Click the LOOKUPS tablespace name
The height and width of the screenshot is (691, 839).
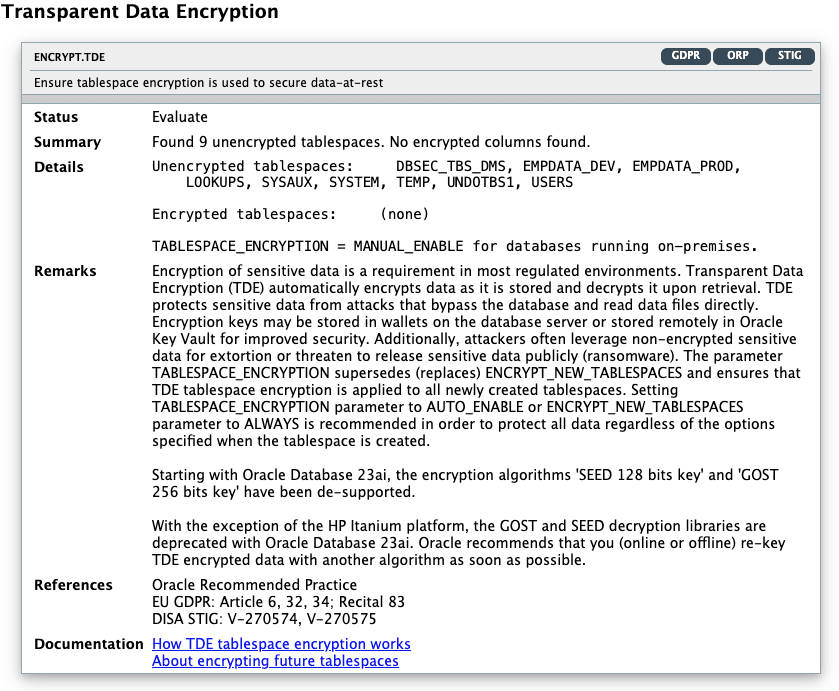(x=215, y=183)
